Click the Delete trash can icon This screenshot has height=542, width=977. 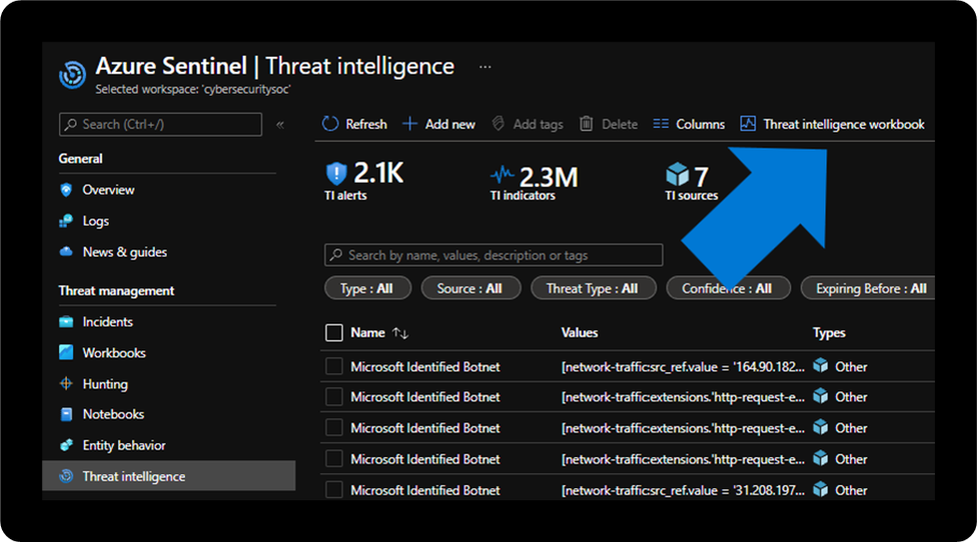[x=586, y=124]
